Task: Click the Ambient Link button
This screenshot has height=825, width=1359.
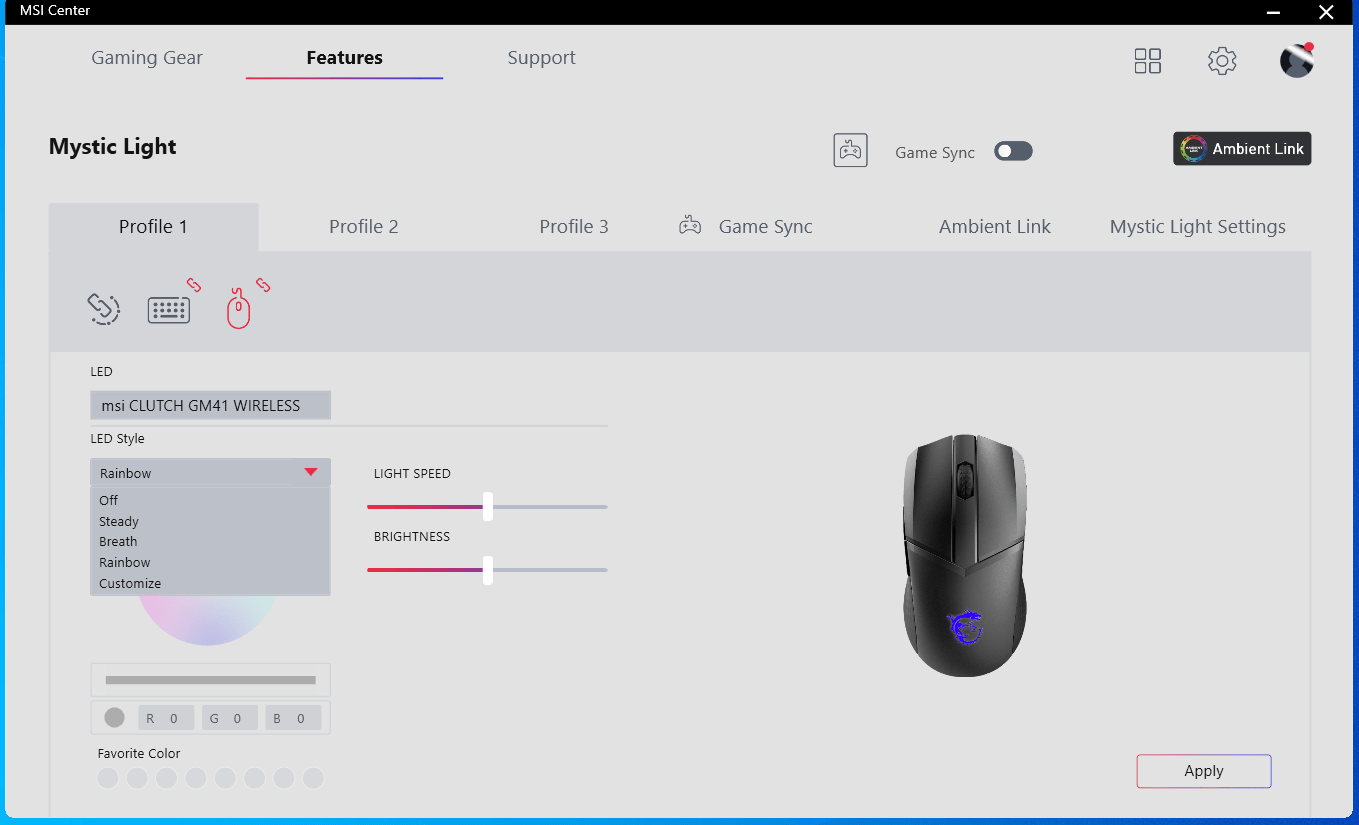Action: pos(1241,149)
